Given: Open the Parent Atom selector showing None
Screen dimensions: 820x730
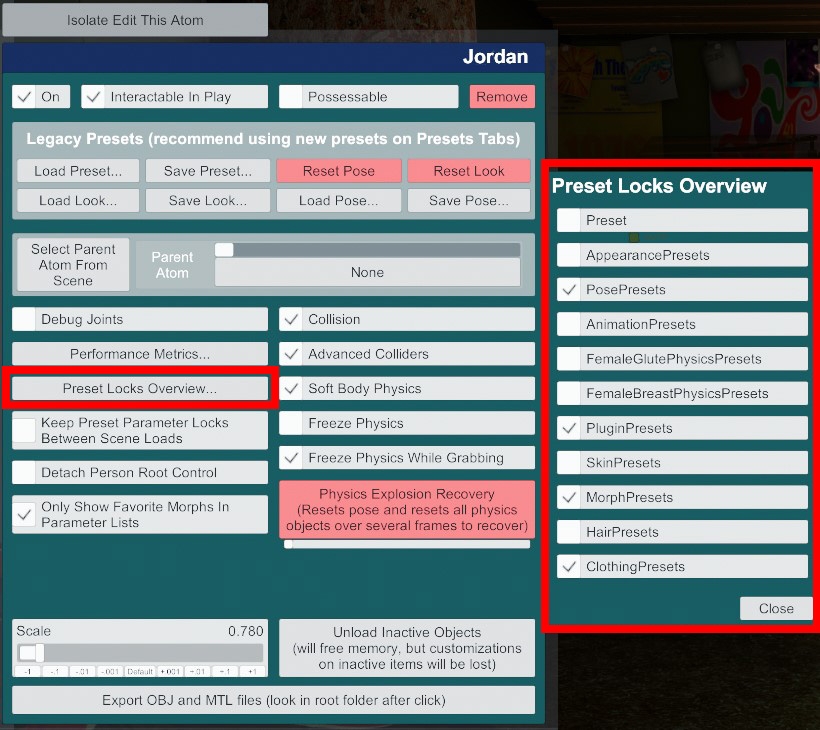Looking at the screenshot, I should point(367,272).
